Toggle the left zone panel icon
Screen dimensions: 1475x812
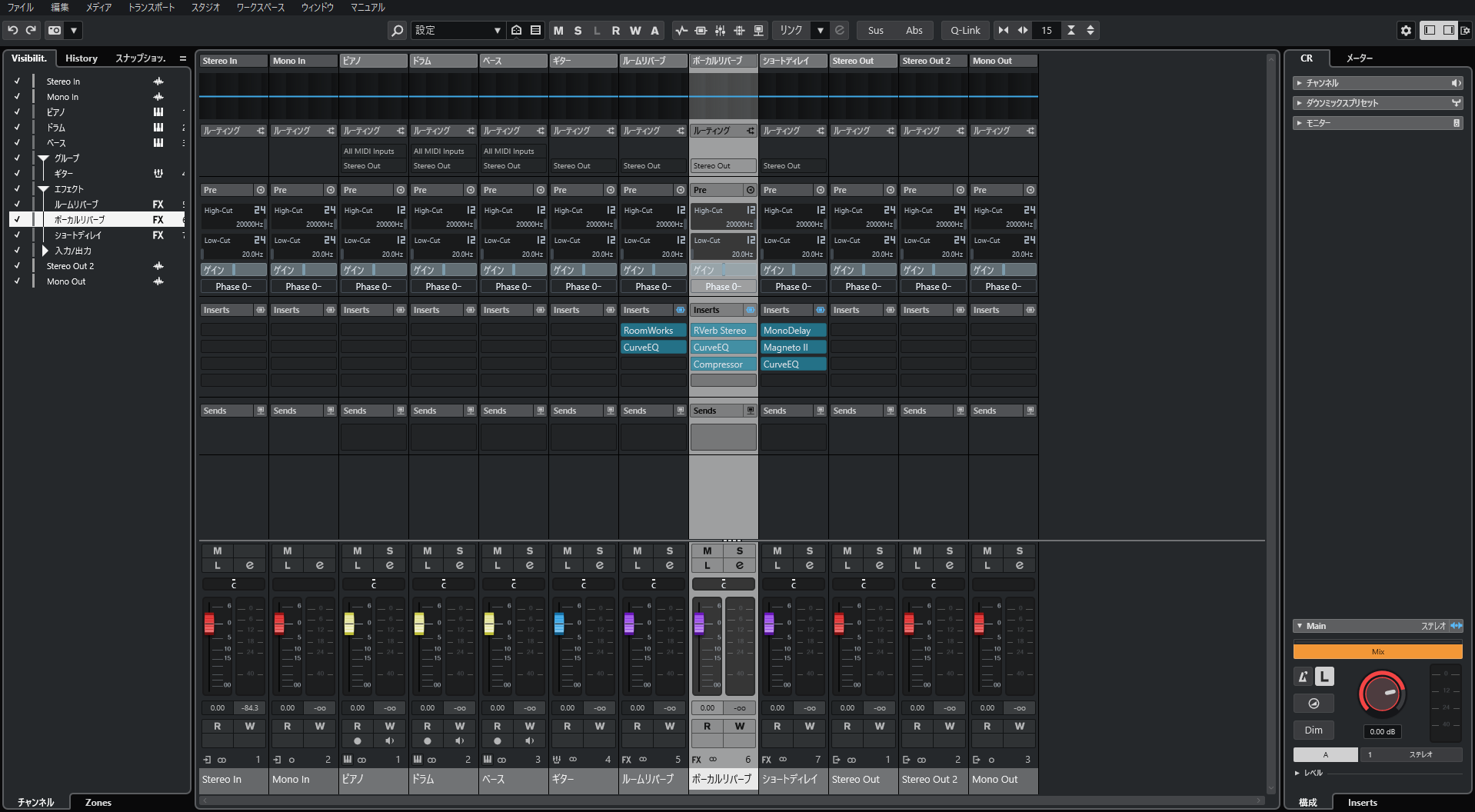click(1430, 30)
